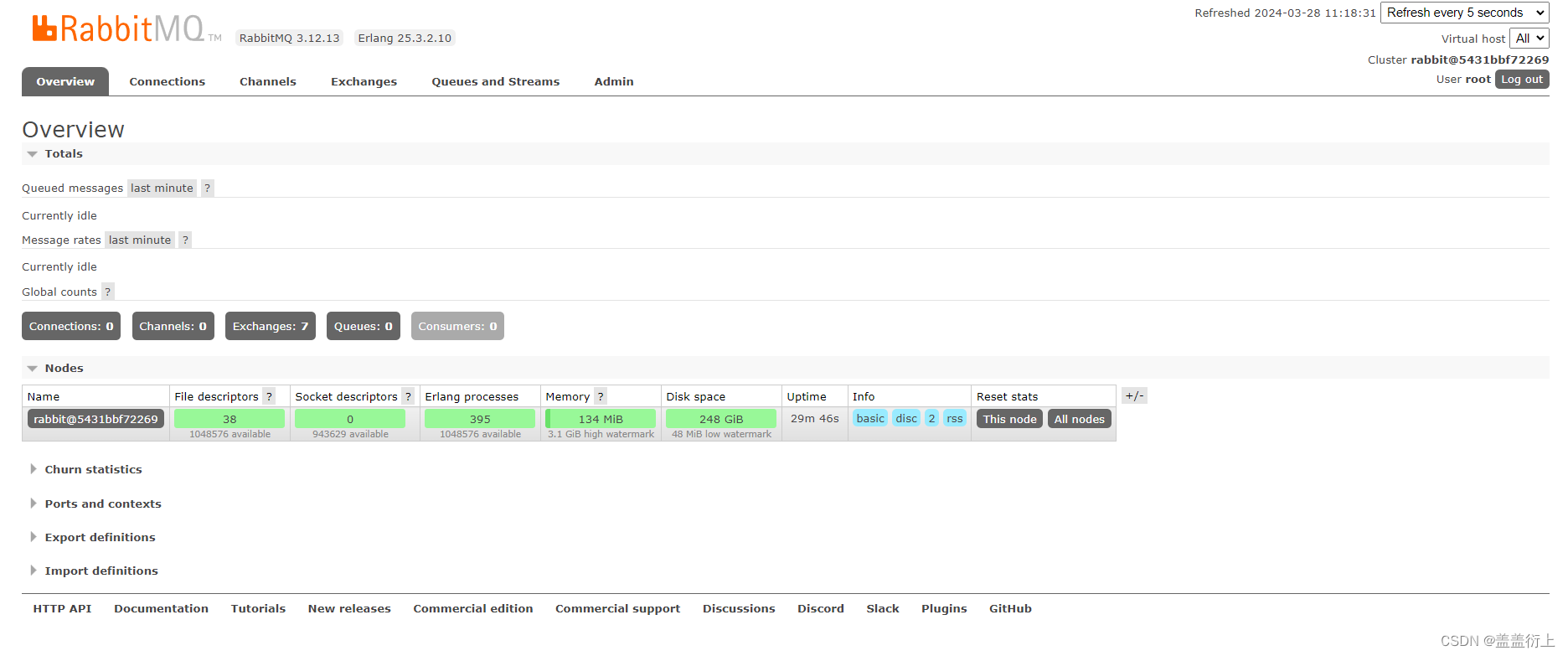Click the disc info tag

pos(906,419)
